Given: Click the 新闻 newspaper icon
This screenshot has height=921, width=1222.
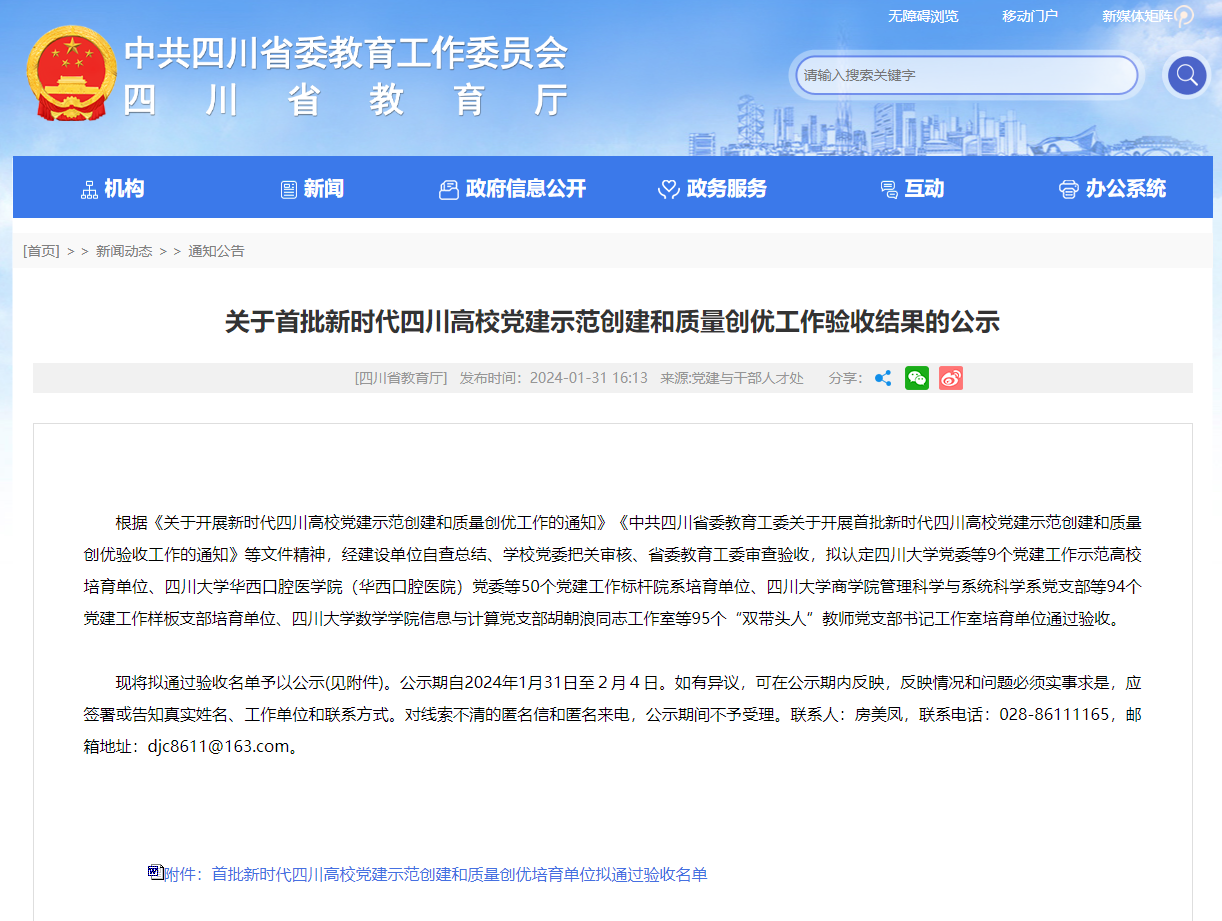Looking at the screenshot, I should pyautogui.click(x=289, y=189).
